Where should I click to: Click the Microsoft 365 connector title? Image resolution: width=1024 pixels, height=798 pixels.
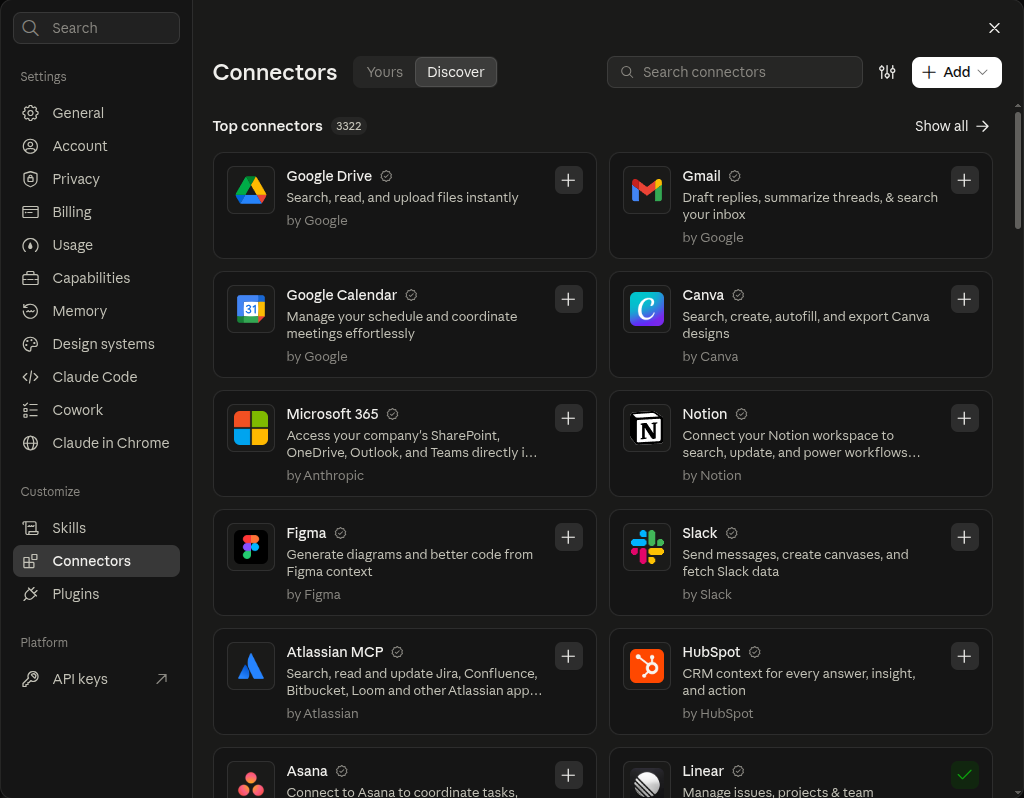coord(332,414)
